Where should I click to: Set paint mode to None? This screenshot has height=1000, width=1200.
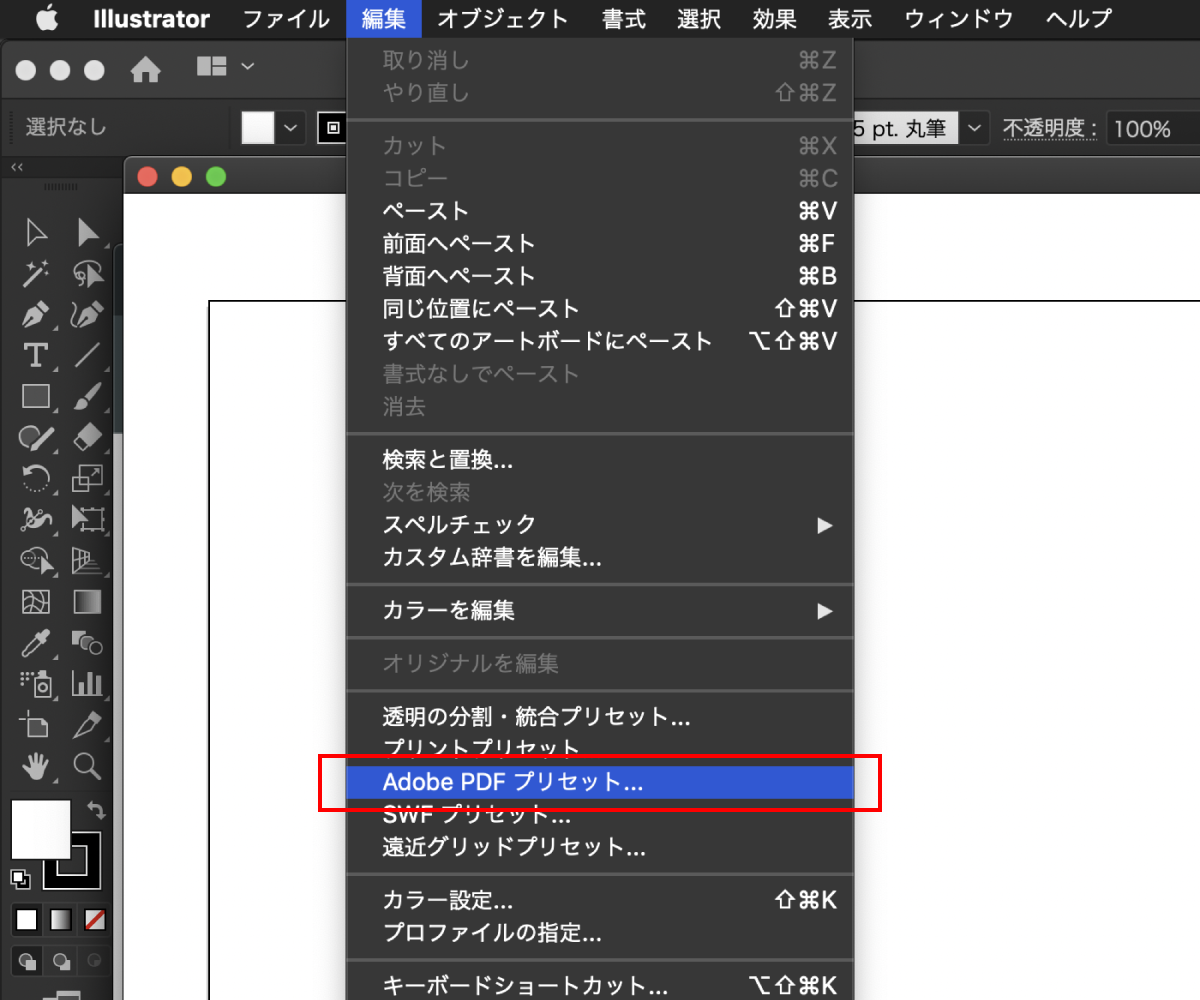(x=95, y=919)
